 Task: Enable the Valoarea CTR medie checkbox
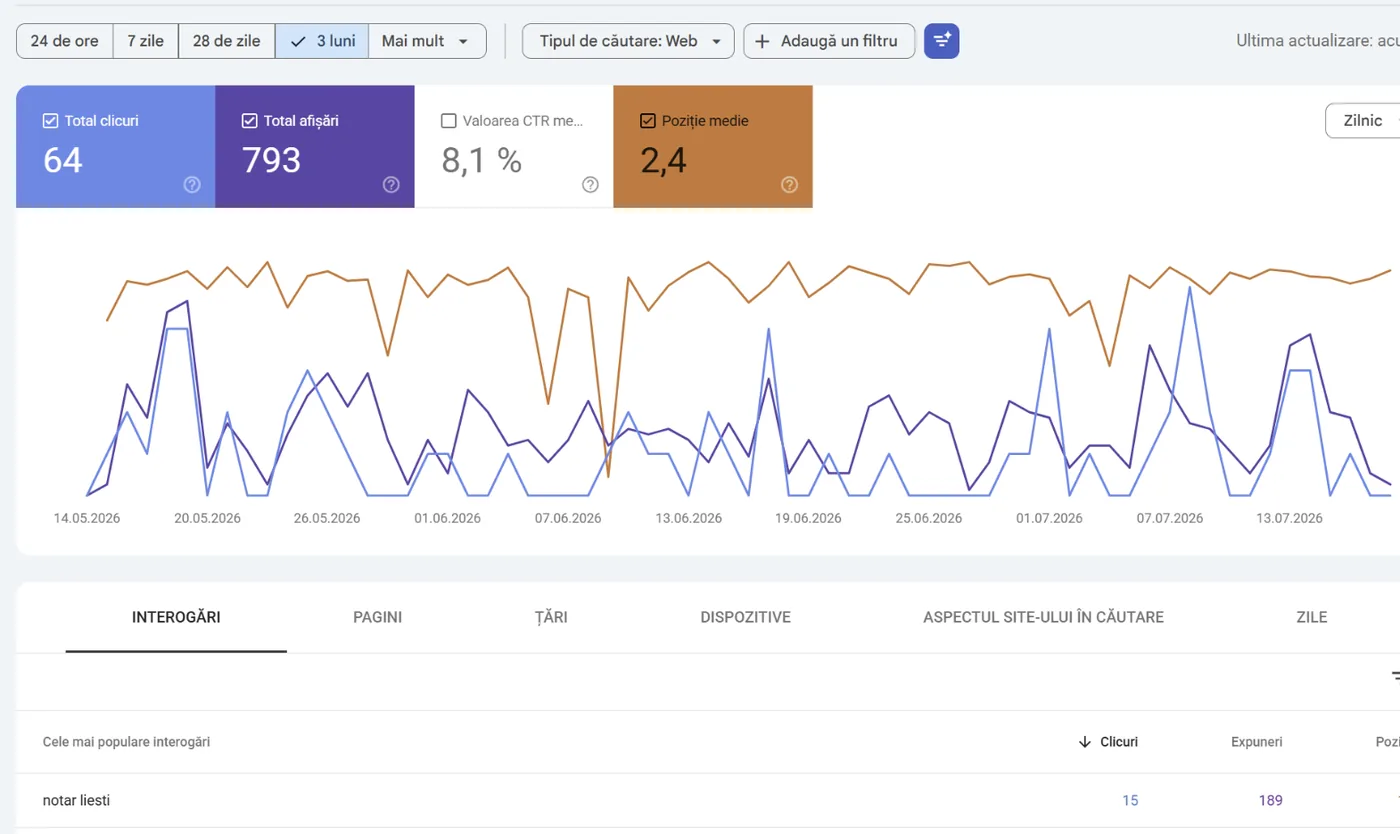pos(449,121)
